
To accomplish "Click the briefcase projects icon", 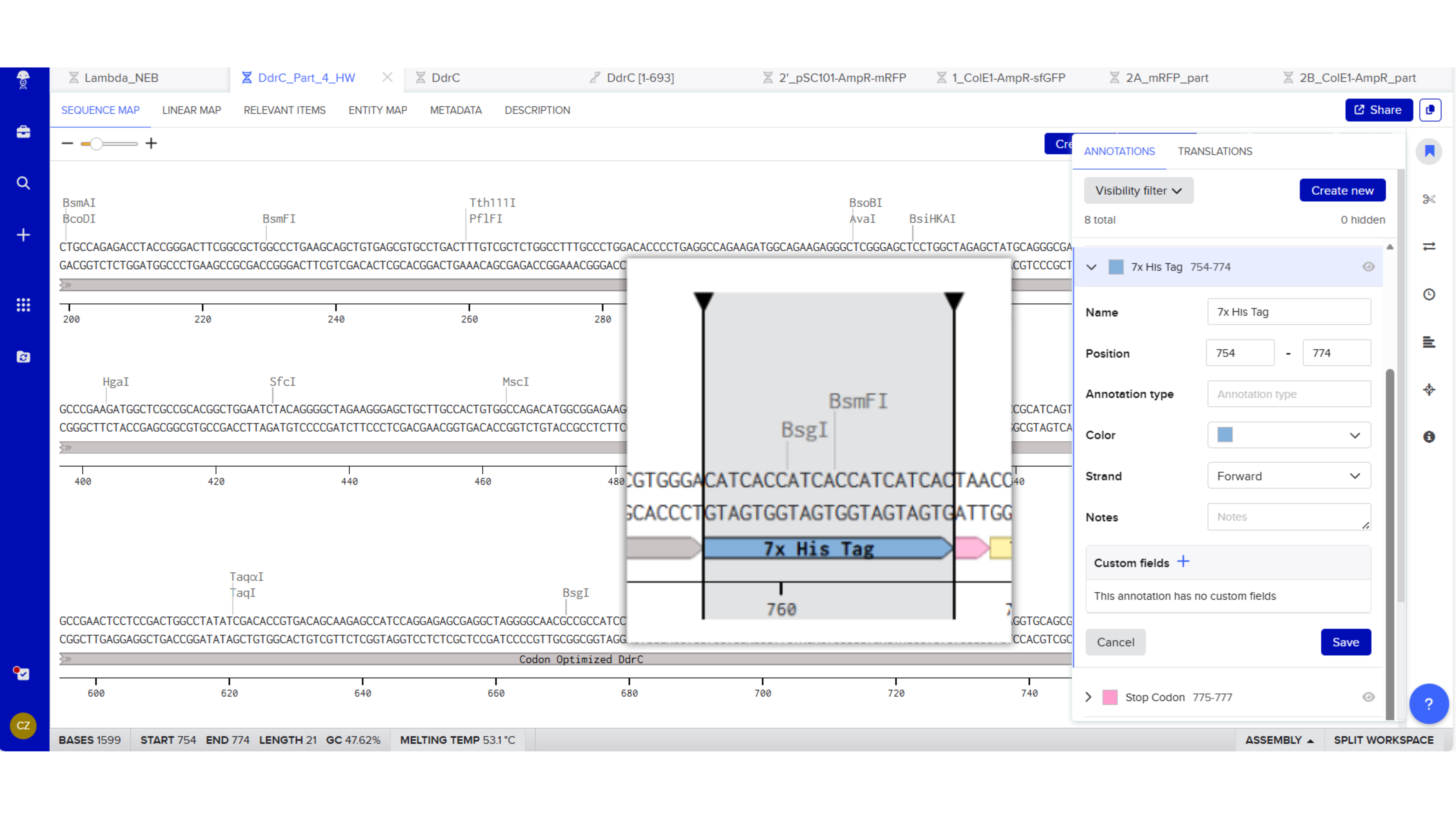I will 23,132.
